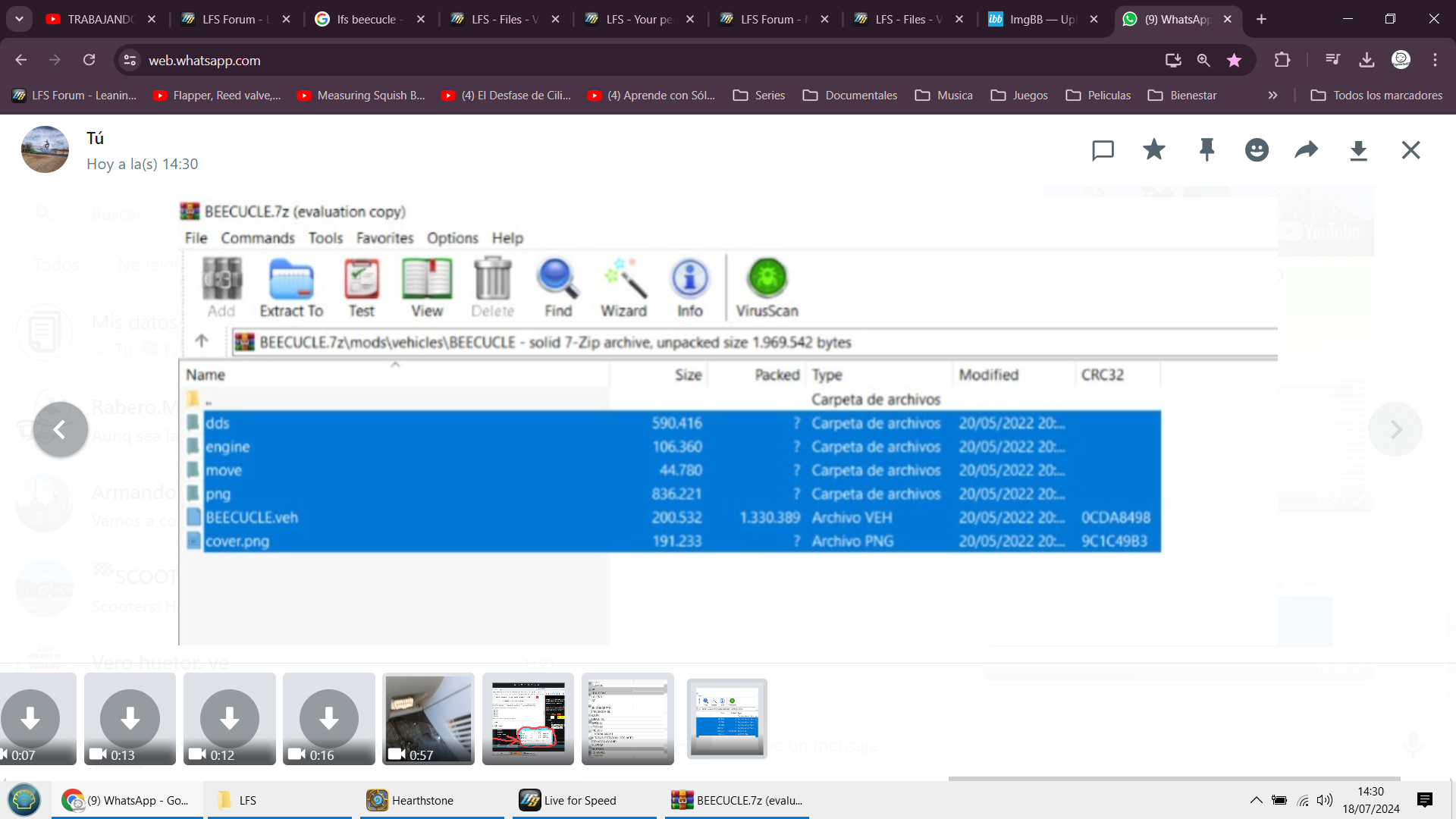Open a new Chrome tab
This screenshot has height=819, width=1456.
click(1262, 19)
